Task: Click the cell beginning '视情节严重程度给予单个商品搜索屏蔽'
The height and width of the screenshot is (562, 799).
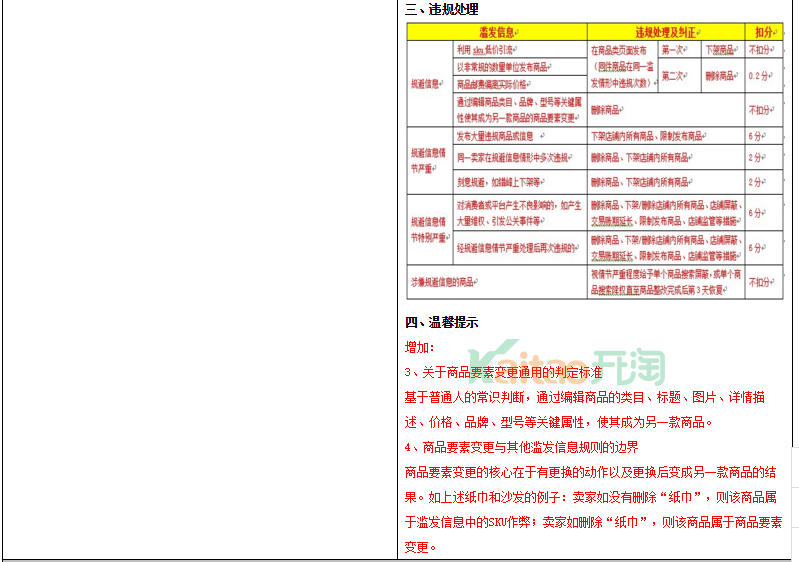Action: click(x=665, y=282)
